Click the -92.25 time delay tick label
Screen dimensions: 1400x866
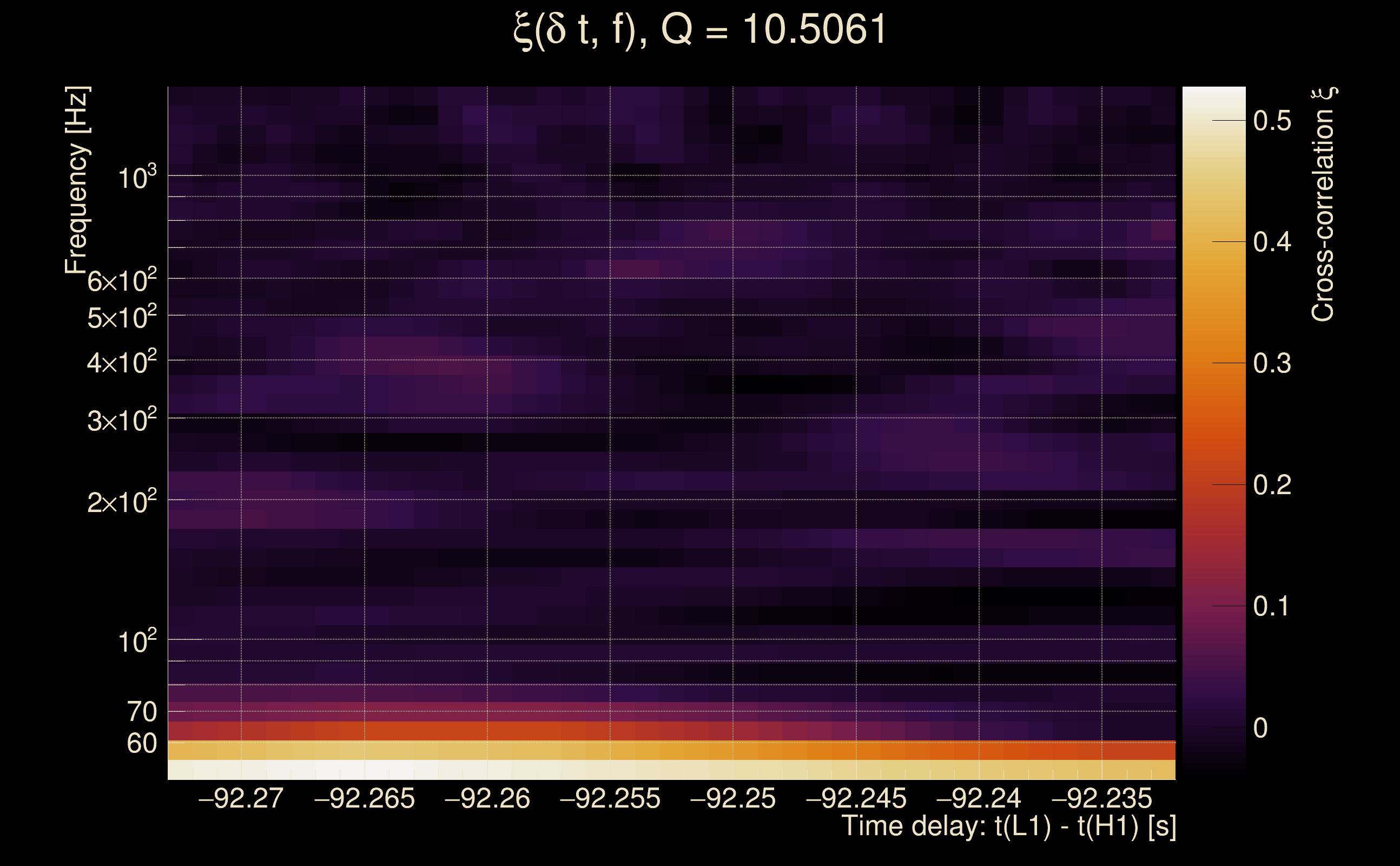click(732, 798)
